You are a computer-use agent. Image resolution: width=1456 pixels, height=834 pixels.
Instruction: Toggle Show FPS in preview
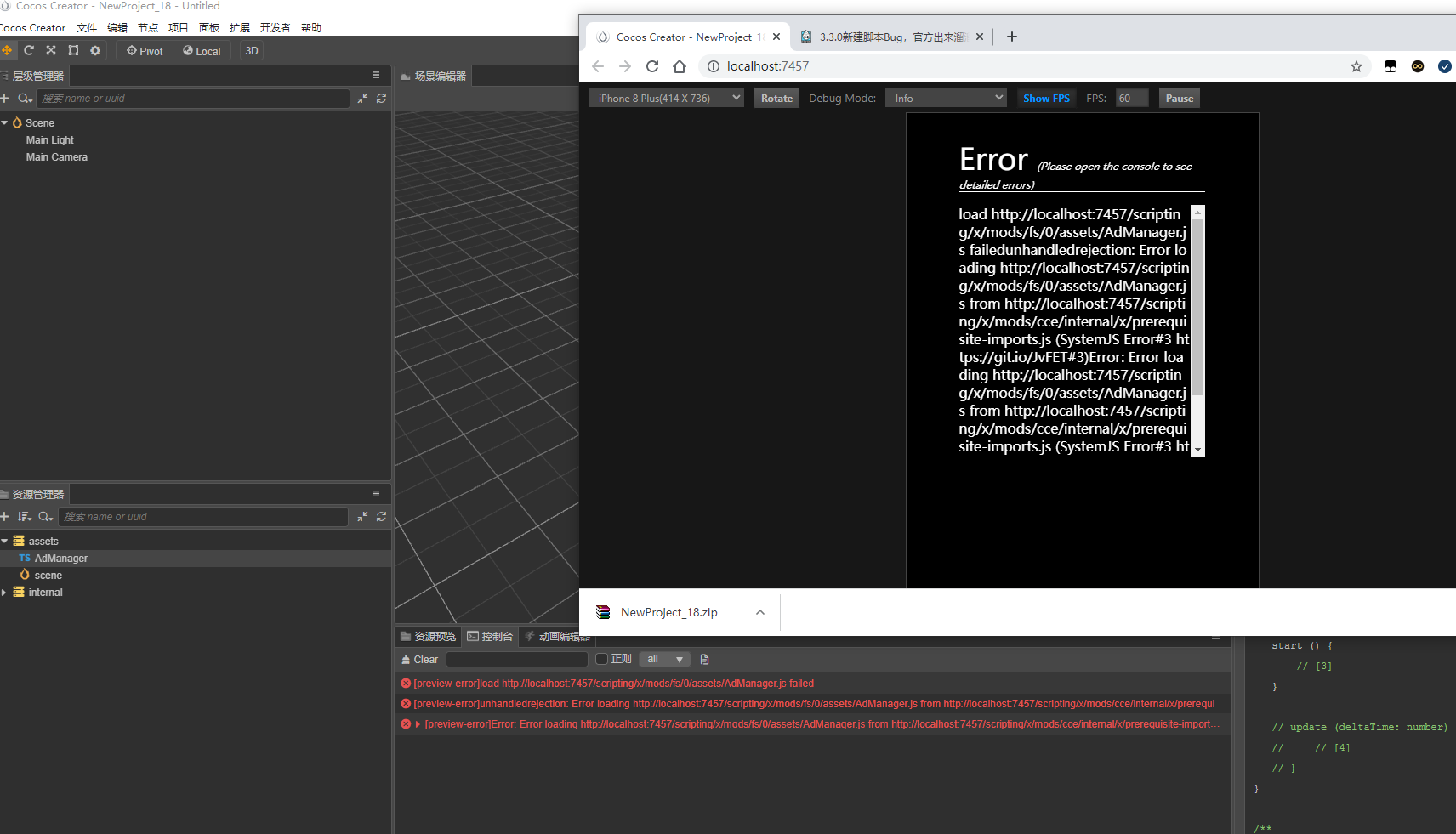1046,99
